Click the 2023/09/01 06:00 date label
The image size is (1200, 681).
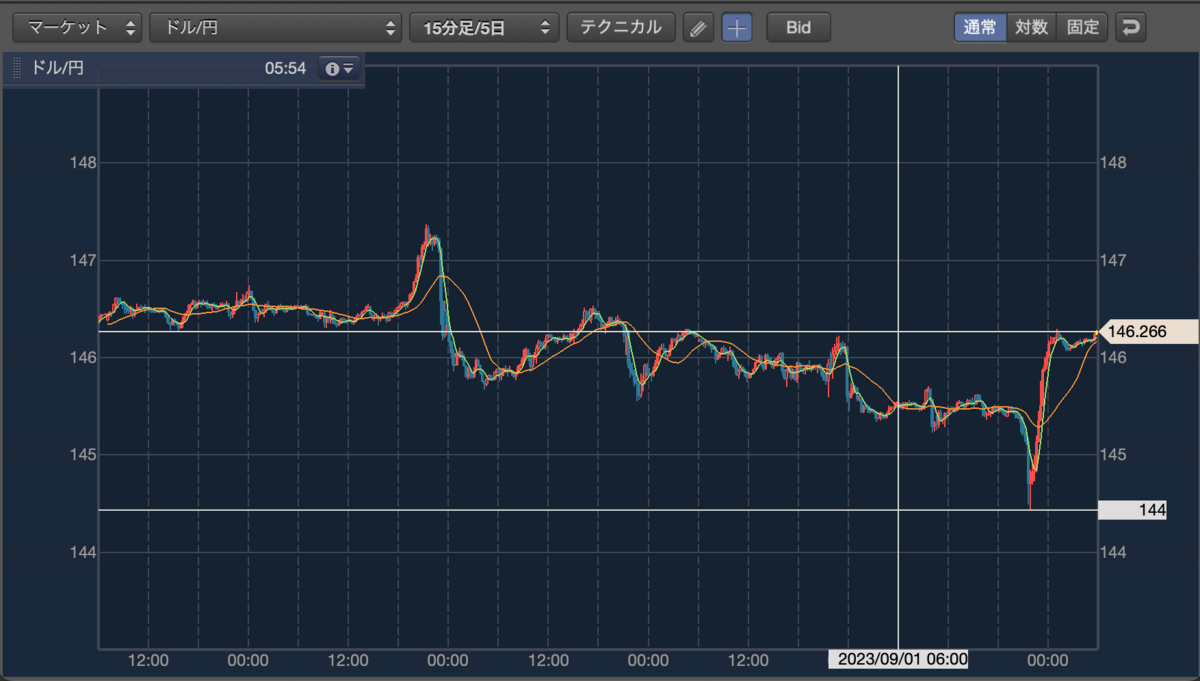(x=899, y=659)
